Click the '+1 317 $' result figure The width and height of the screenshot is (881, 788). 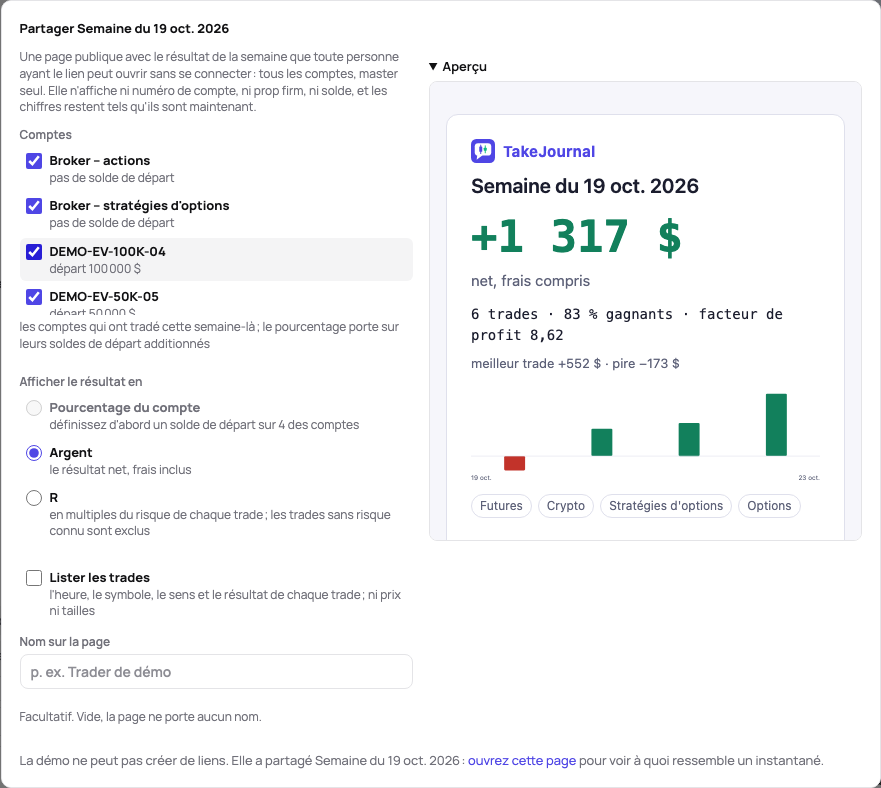pos(576,237)
